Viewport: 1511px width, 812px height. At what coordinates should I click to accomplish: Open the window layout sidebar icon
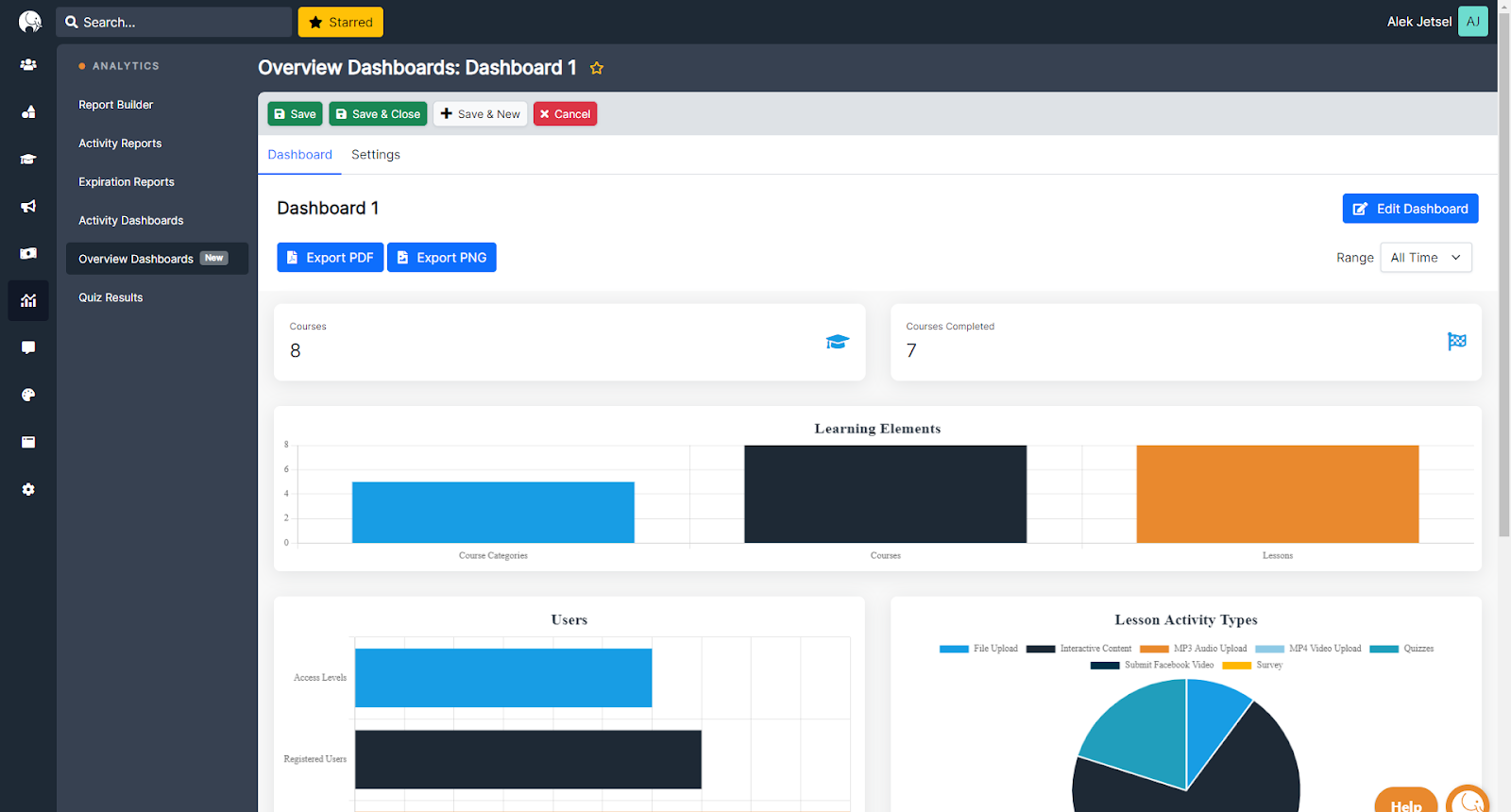28,442
